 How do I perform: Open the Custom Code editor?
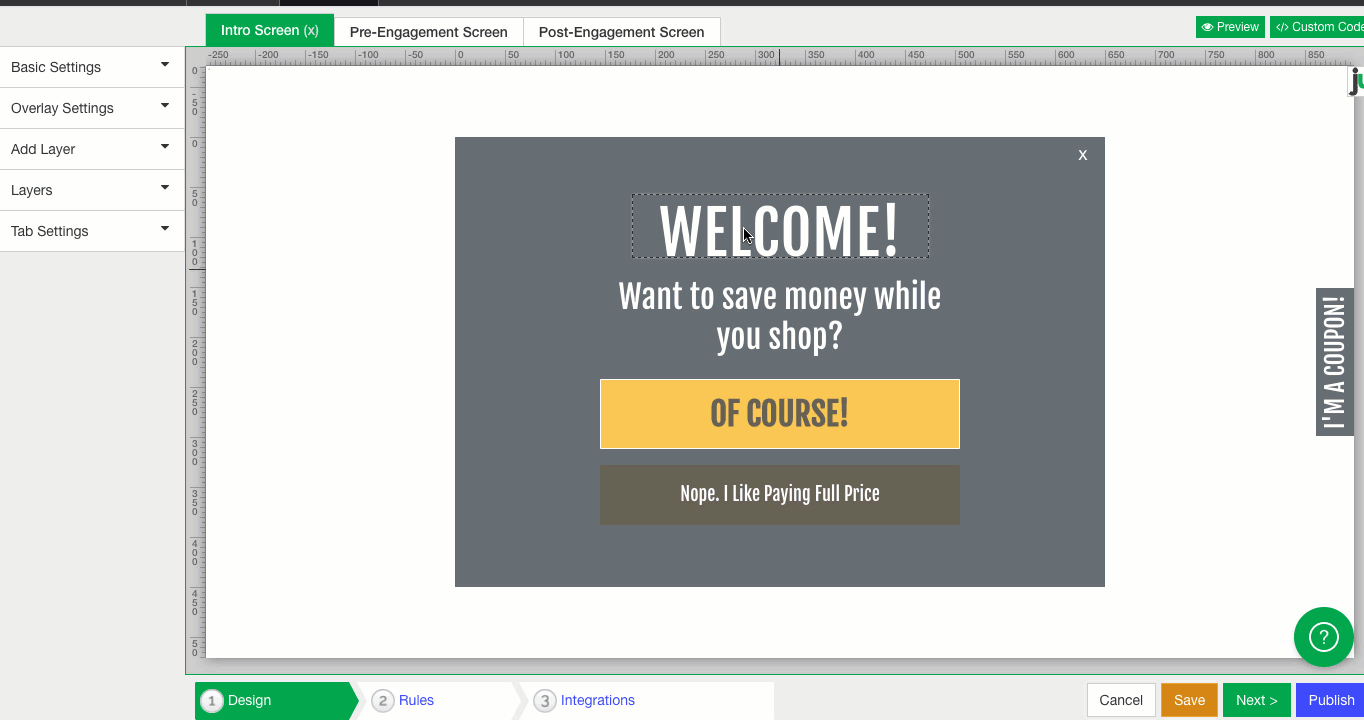tap(1318, 26)
